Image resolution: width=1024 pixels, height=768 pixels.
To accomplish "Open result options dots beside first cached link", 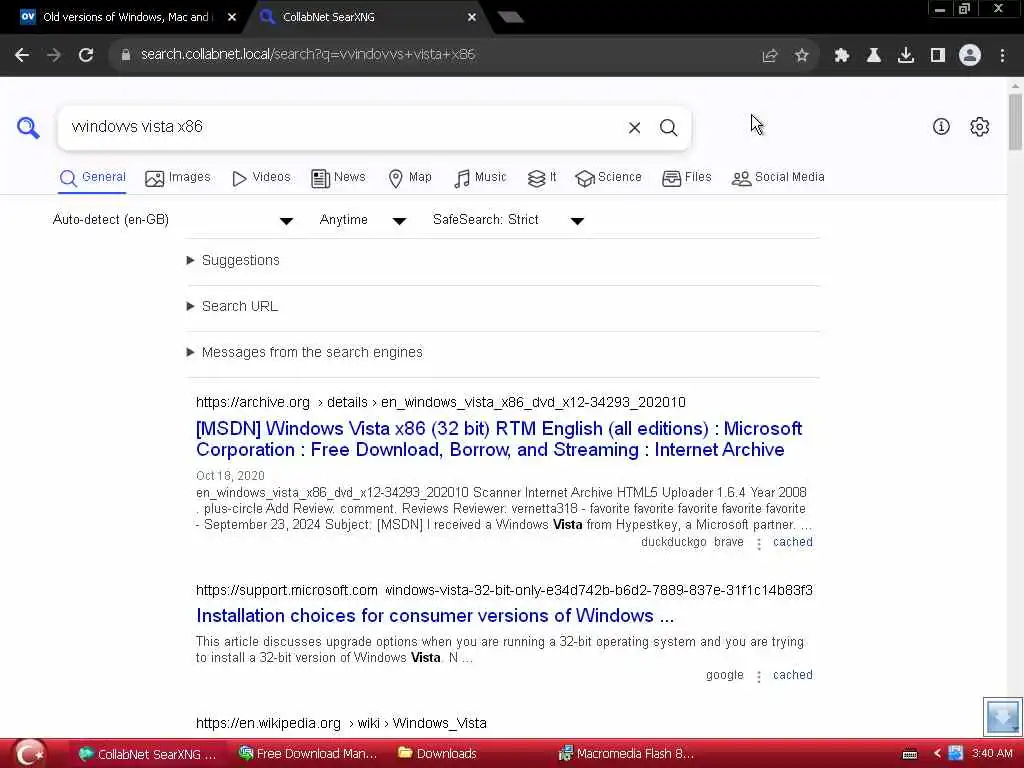I will click(758, 543).
